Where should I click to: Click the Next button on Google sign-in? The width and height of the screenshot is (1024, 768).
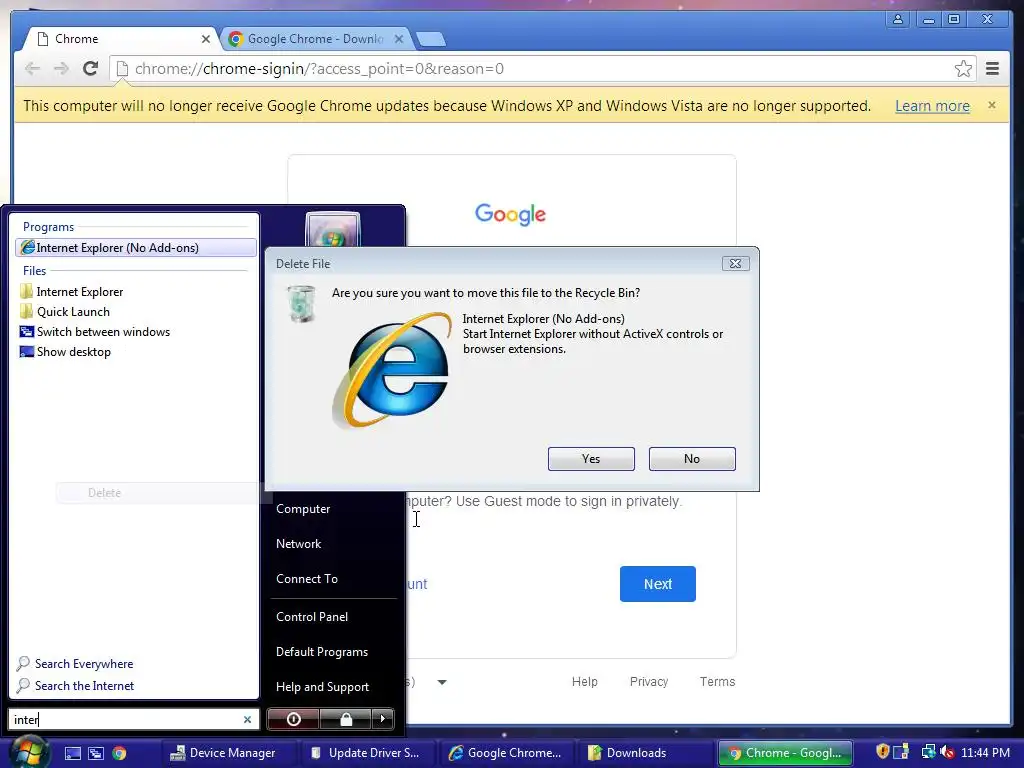coord(658,584)
